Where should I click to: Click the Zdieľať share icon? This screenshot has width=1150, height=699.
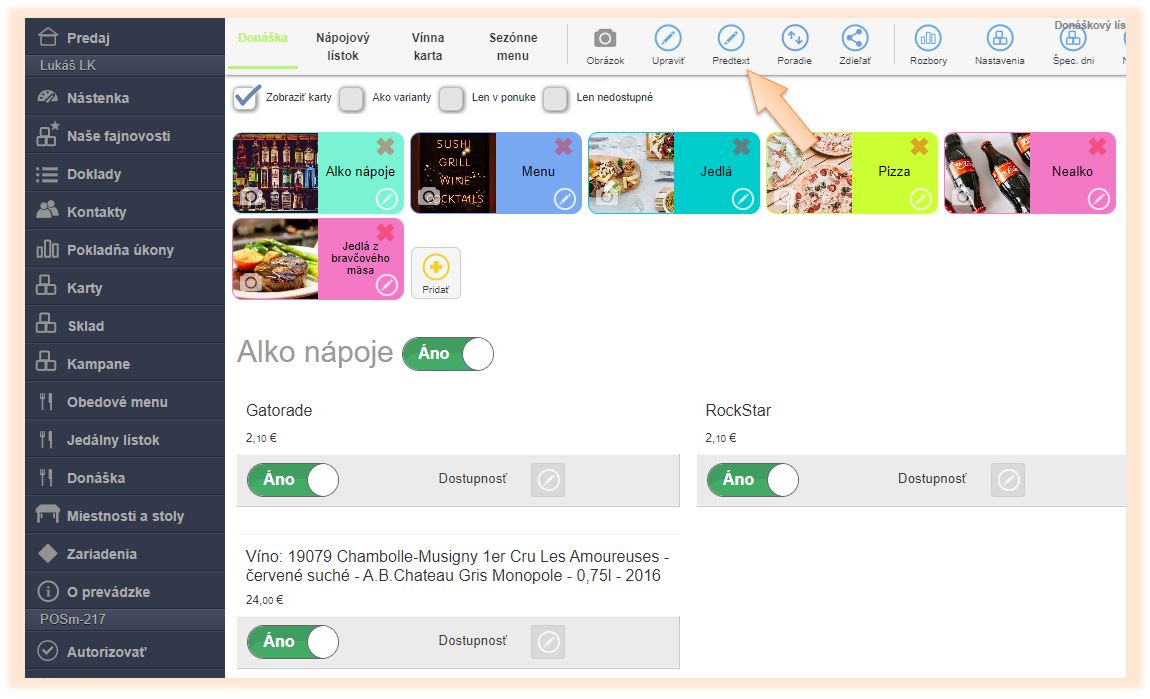point(855,38)
